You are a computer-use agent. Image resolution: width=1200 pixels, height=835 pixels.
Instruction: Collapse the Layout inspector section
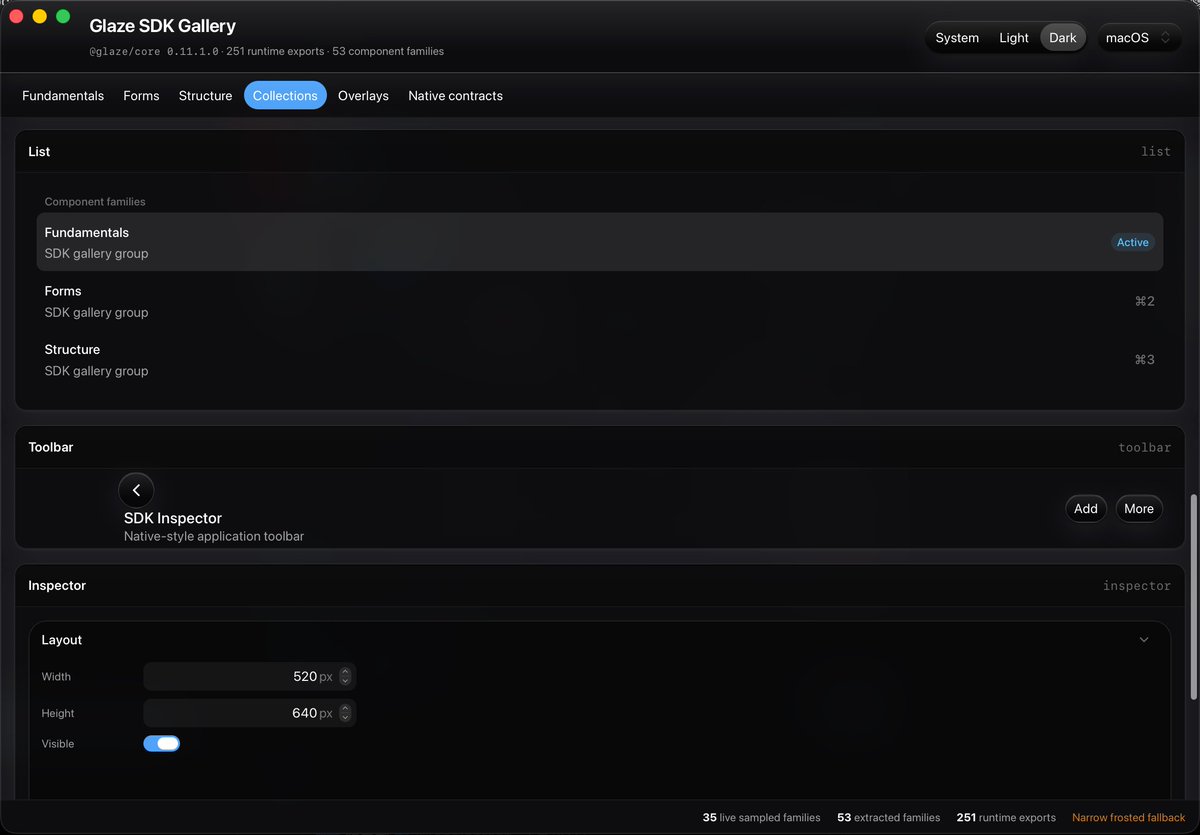click(x=1144, y=640)
